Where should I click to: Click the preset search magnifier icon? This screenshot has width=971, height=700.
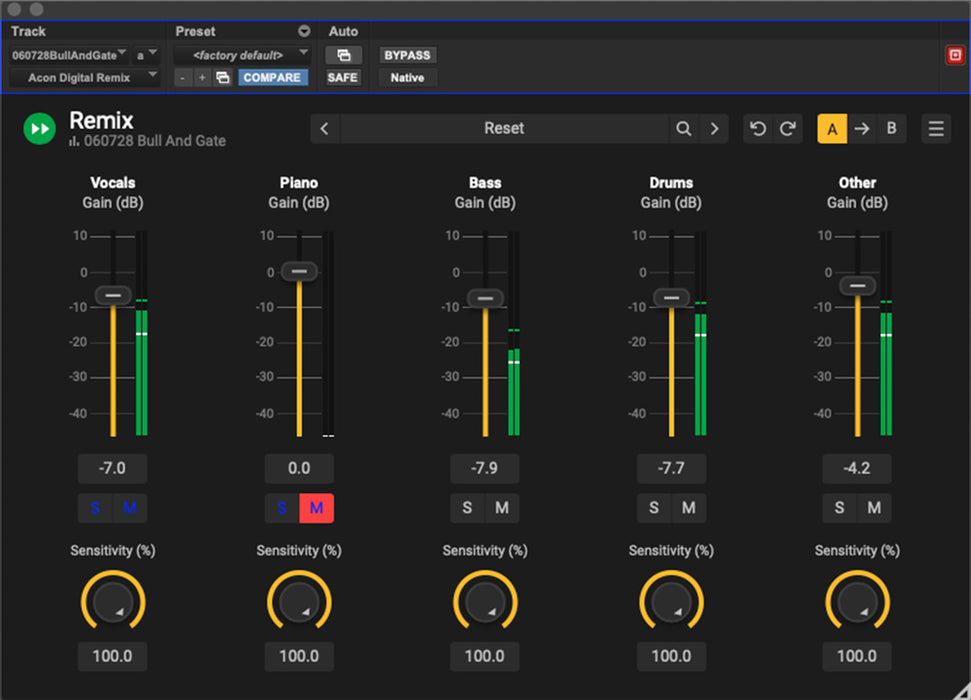pyautogui.click(x=683, y=129)
